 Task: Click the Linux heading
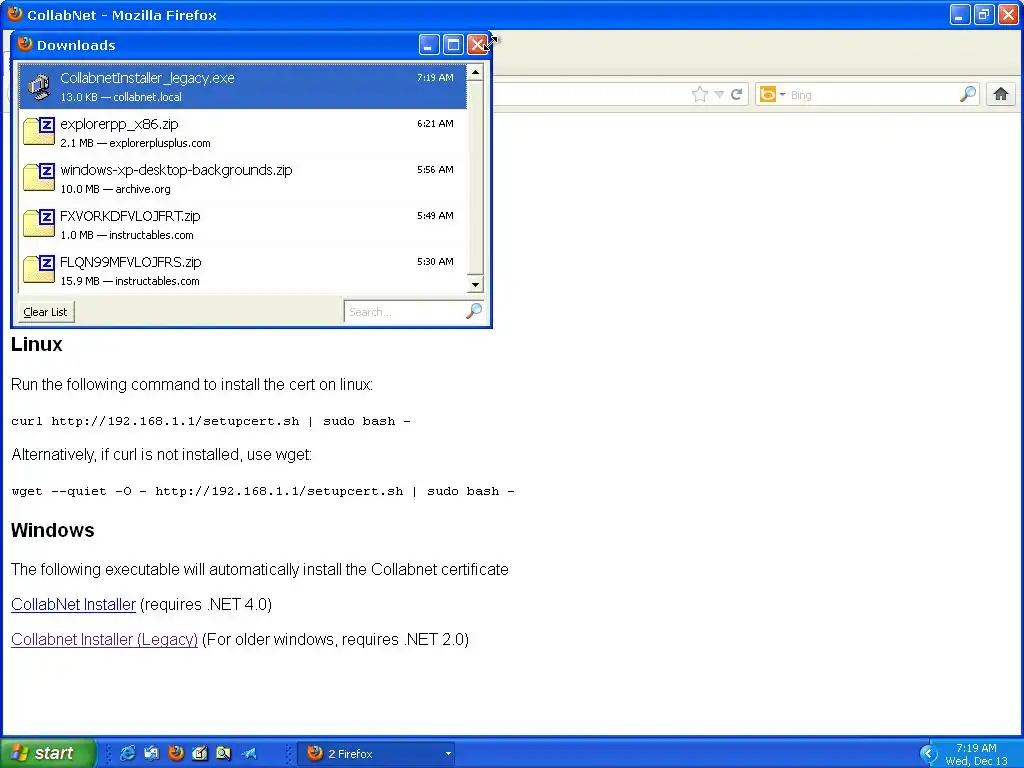pyautogui.click(x=37, y=344)
